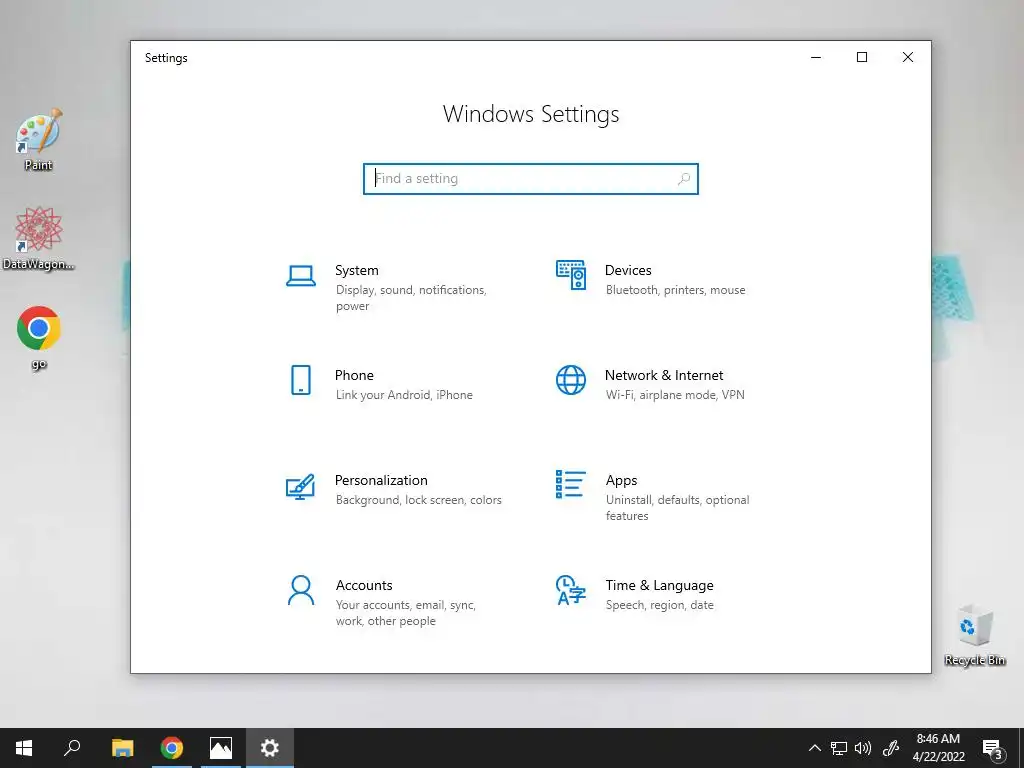
Task: Open the Apps list icon
Action: [571, 485]
